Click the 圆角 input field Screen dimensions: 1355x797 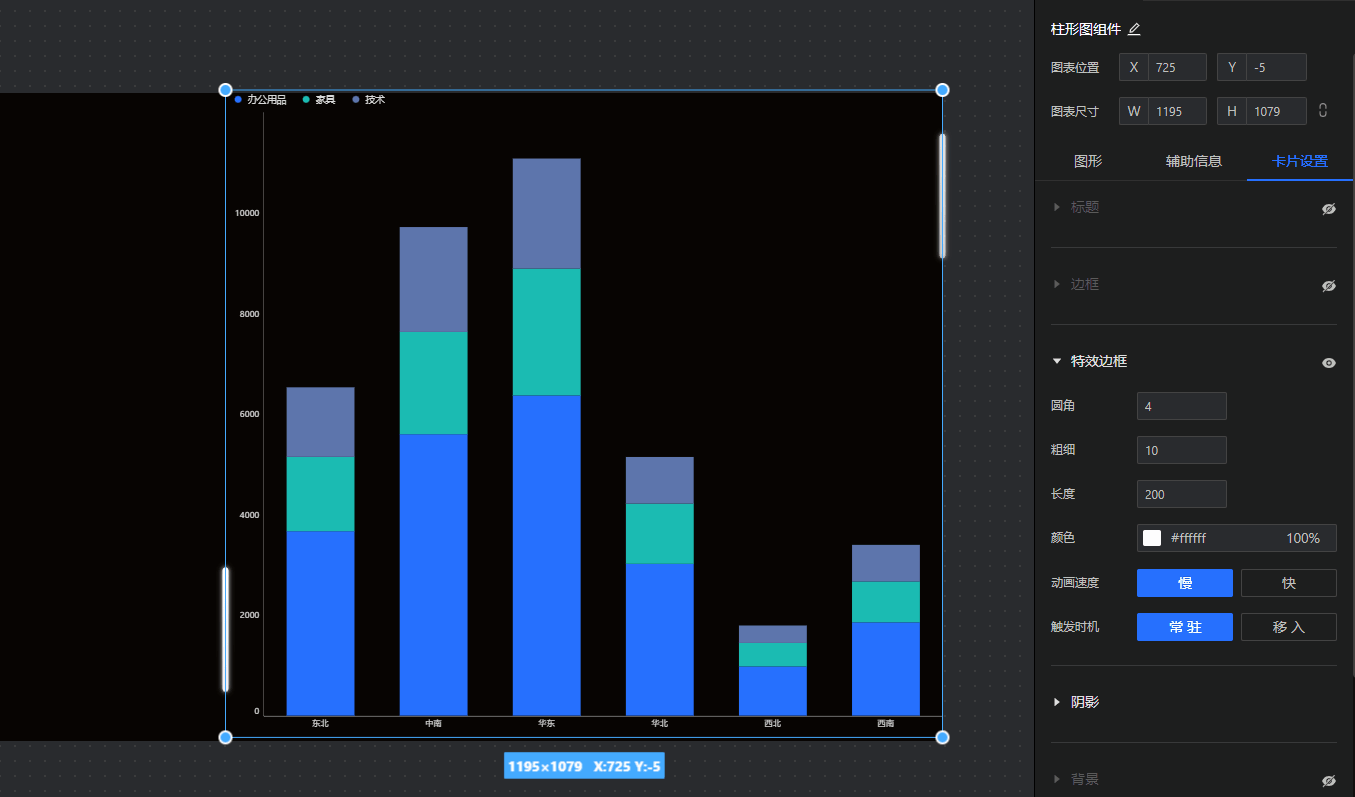point(1181,406)
